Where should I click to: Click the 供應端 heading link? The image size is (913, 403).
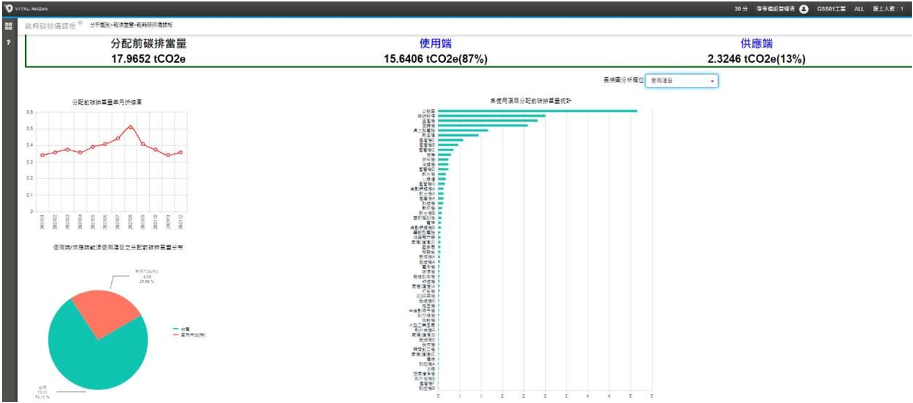(756, 45)
